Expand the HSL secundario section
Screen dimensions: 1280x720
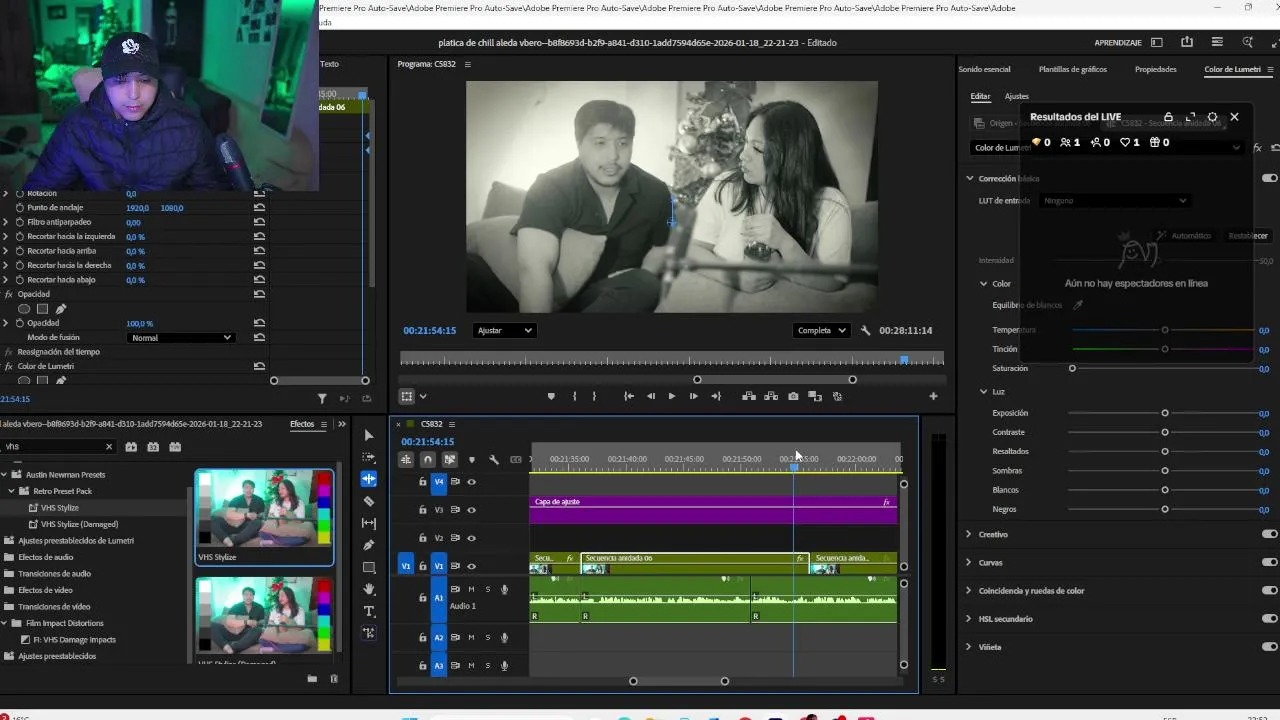[969, 618]
